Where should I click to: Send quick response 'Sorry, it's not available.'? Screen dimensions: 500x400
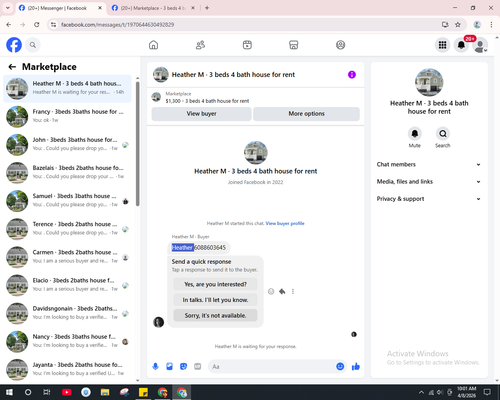point(215,315)
